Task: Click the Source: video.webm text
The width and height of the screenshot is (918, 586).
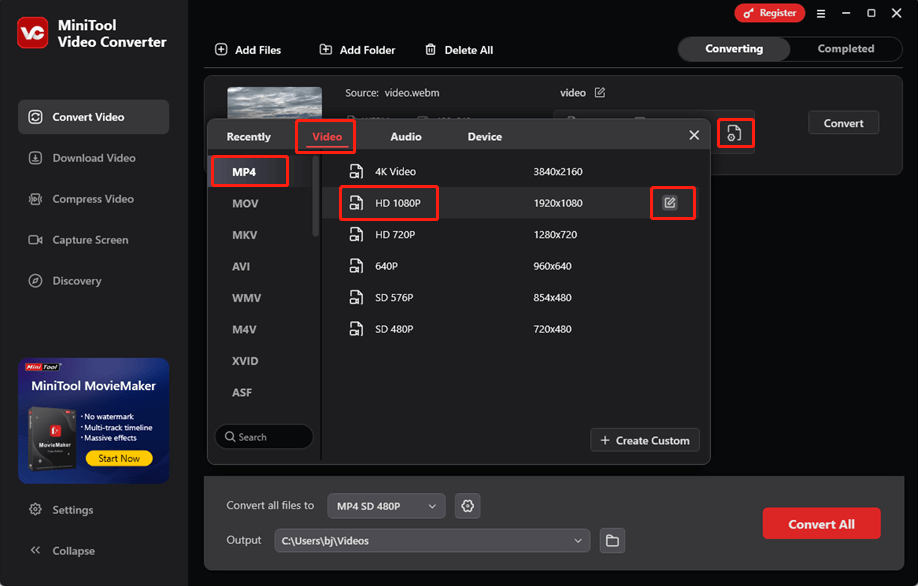Action: [x=392, y=92]
